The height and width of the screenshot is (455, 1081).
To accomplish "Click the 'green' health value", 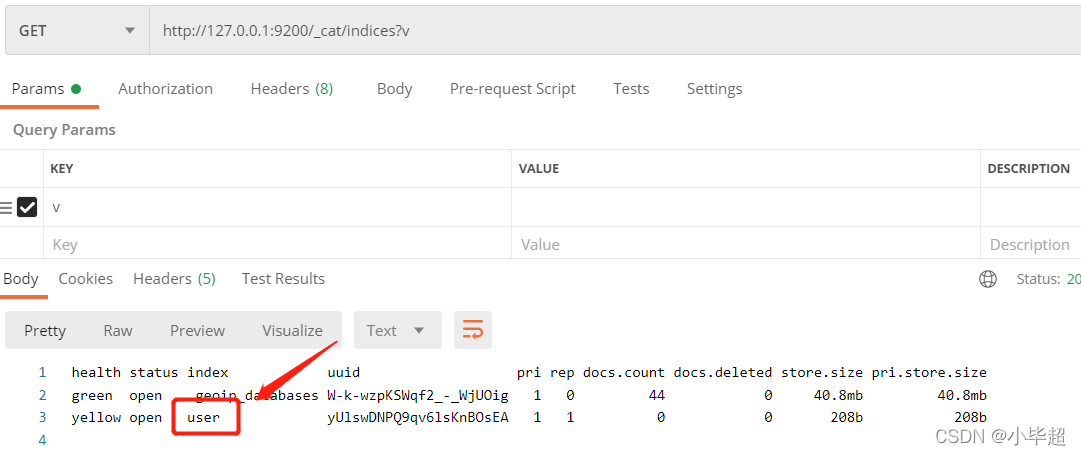I will pos(92,395).
